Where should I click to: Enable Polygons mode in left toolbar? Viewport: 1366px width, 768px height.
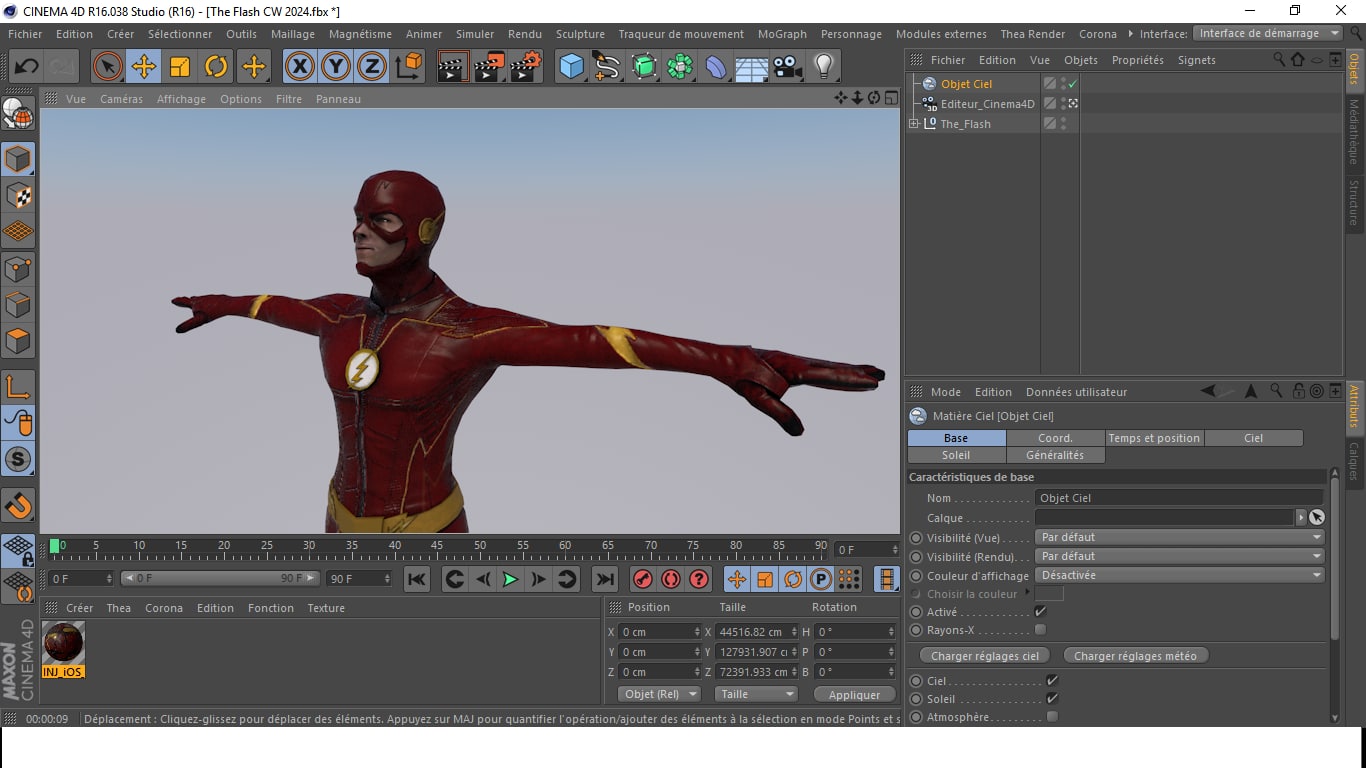click(x=18, y=341)
